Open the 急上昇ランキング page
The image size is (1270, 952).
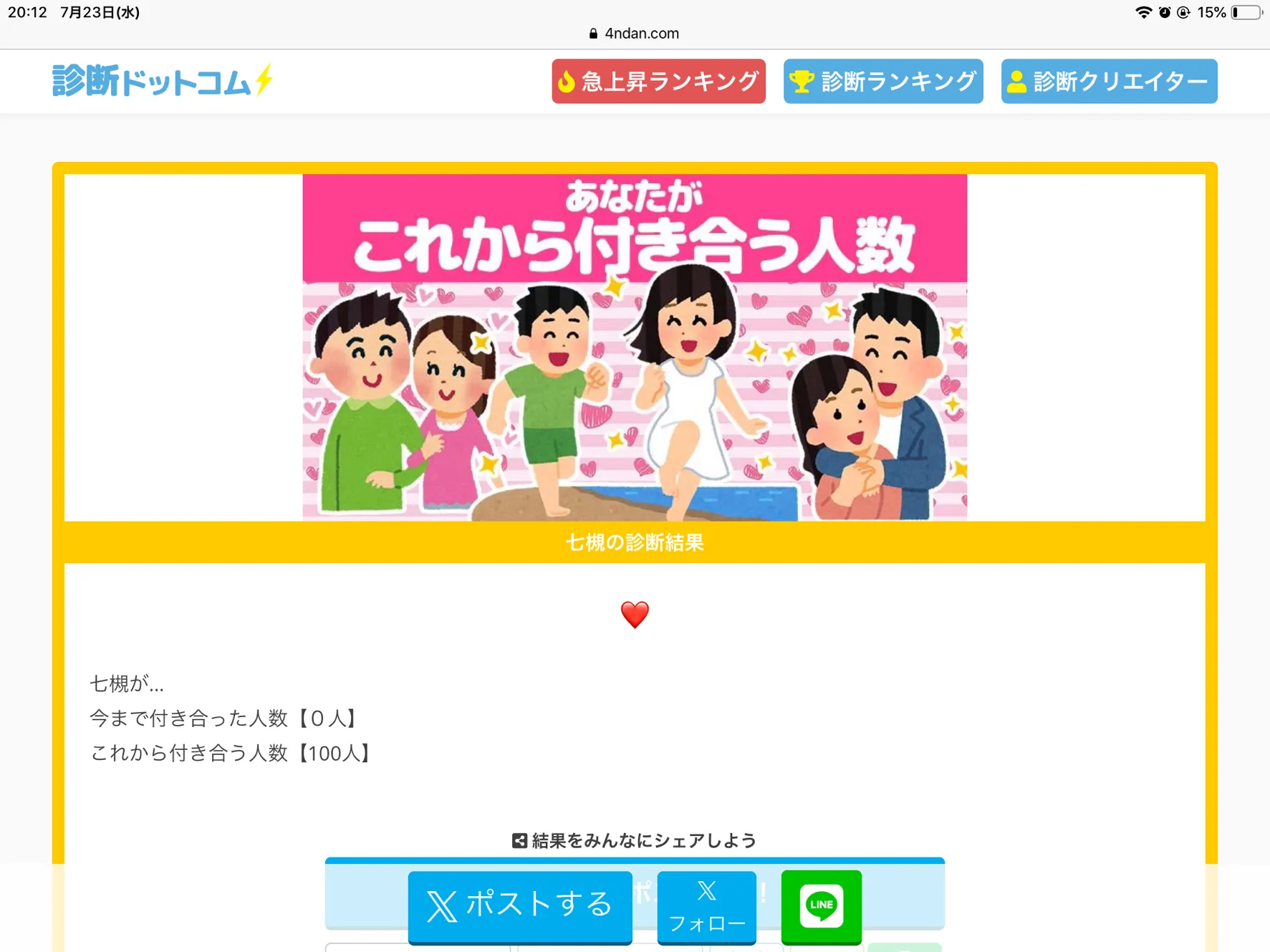(x=658, y=81)
